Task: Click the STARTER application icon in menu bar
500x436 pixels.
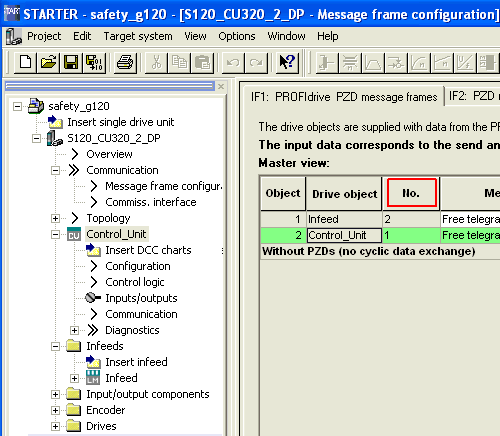Action: 14,37
